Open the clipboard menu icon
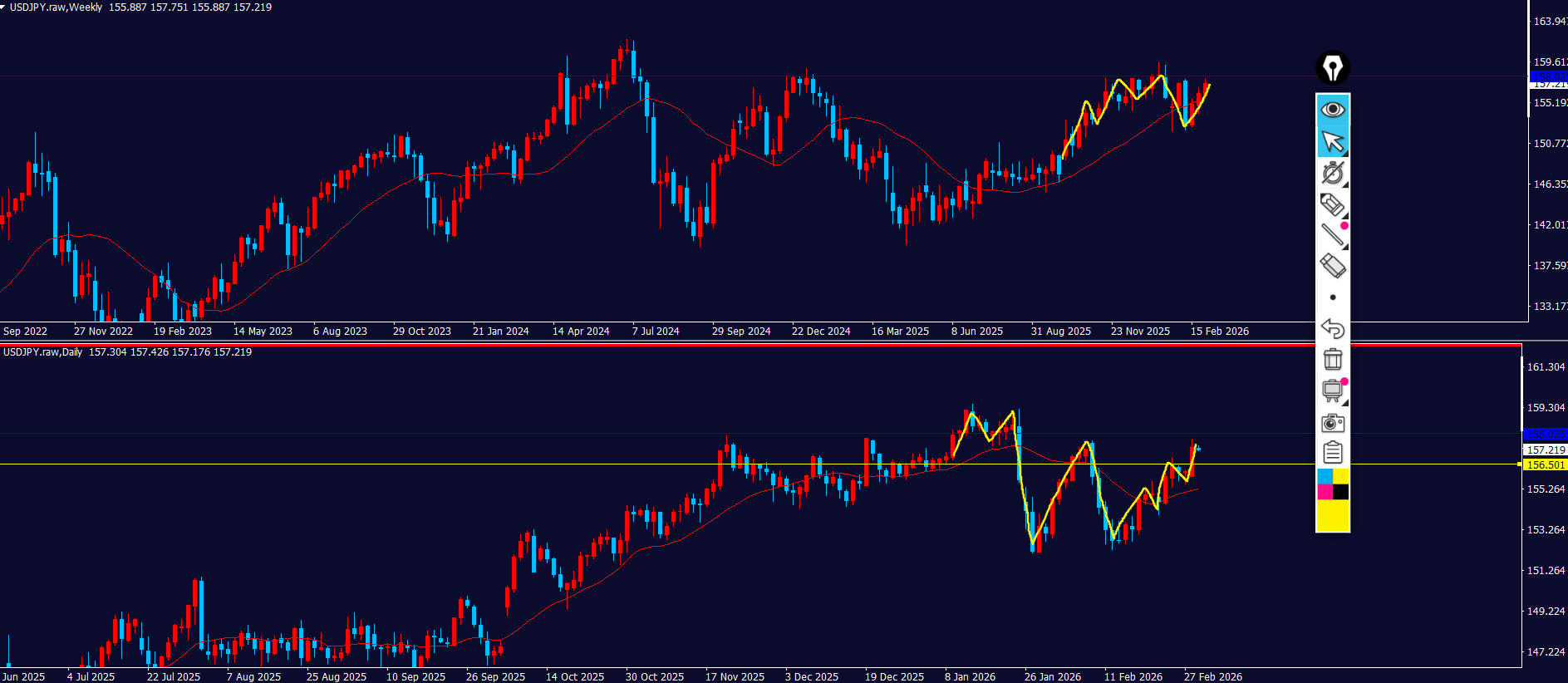The image size is (1568, 683). coord(1332,453)
